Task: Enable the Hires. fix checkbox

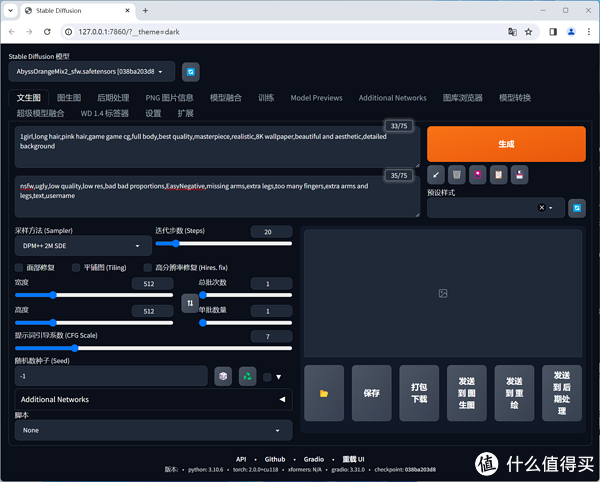Action: [148, 267]
